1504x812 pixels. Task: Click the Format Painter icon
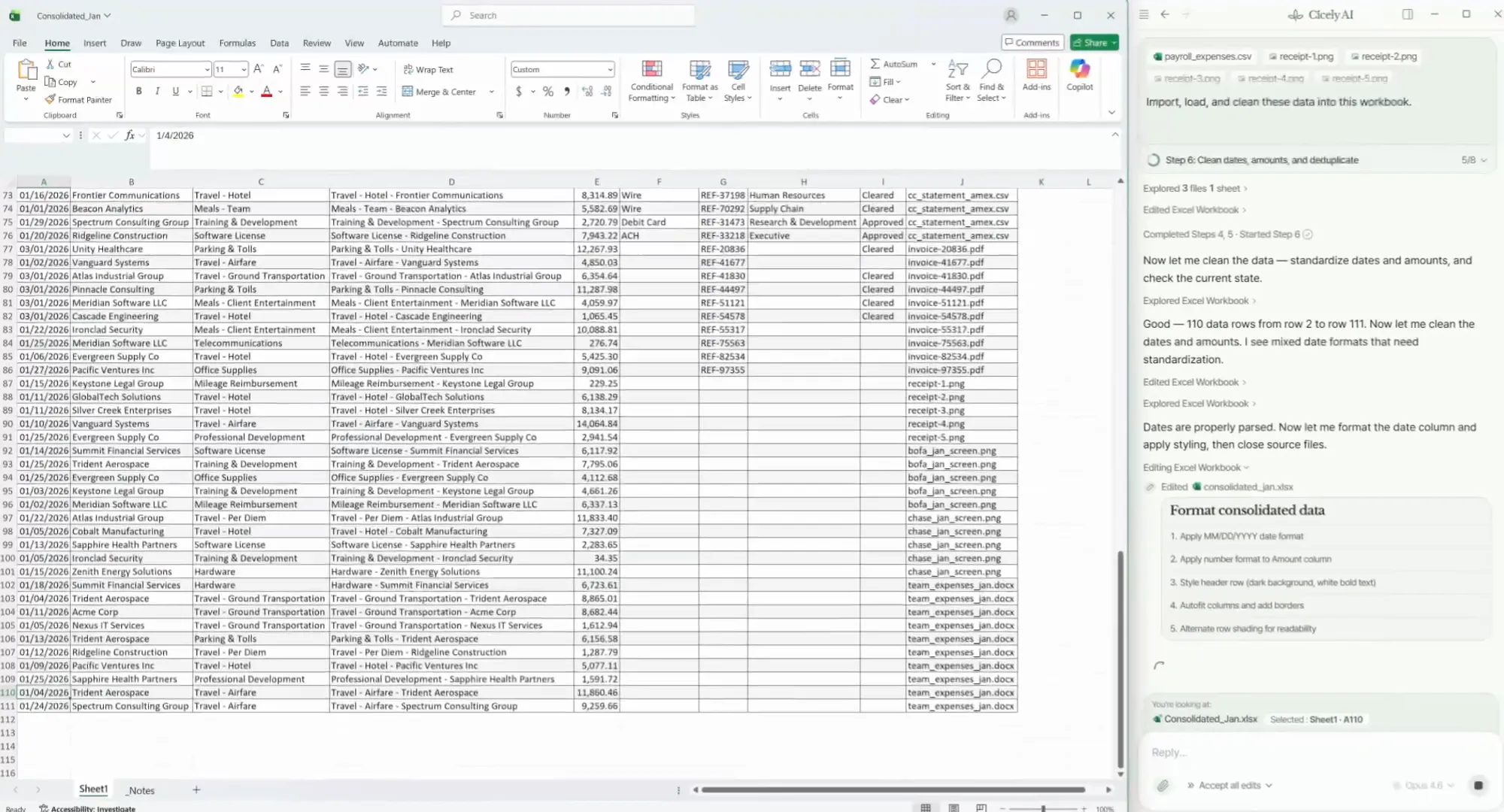point(50,99)
